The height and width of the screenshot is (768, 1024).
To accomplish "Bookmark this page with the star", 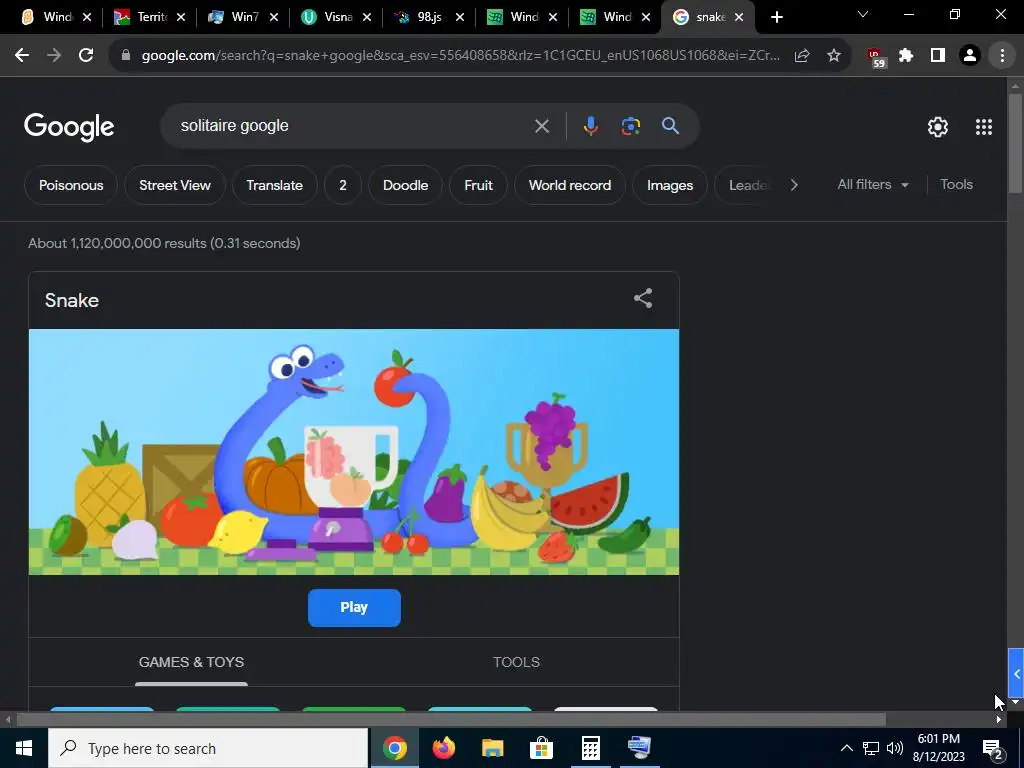I will tap(834, 56).
